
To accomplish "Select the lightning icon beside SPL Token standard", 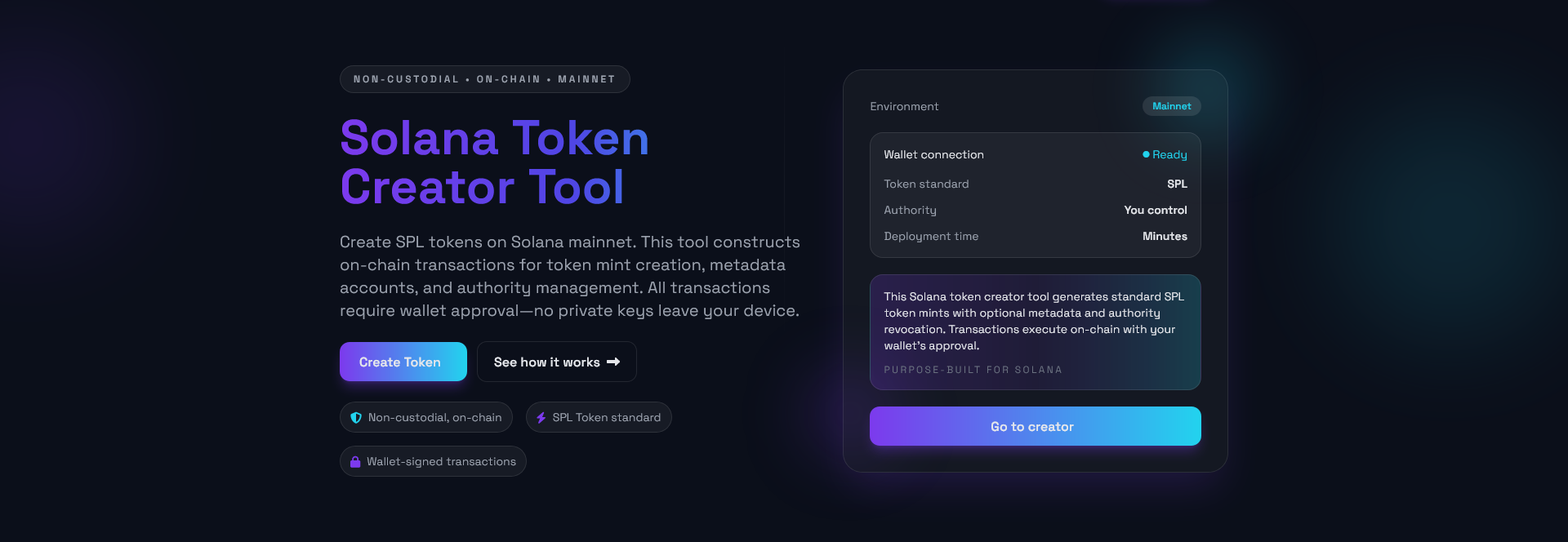I will (x=541, y=417).
